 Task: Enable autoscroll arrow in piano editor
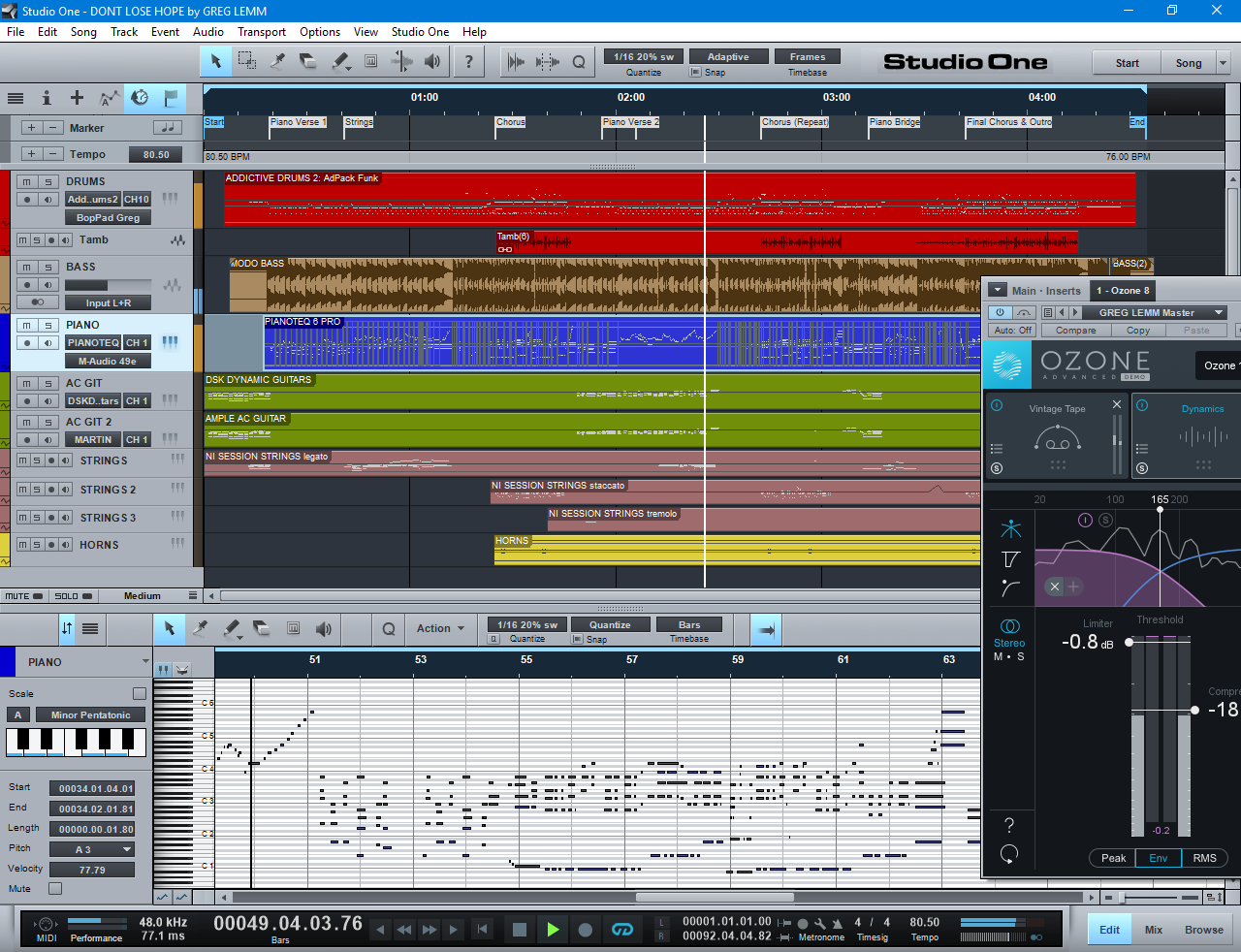[766, 630]
